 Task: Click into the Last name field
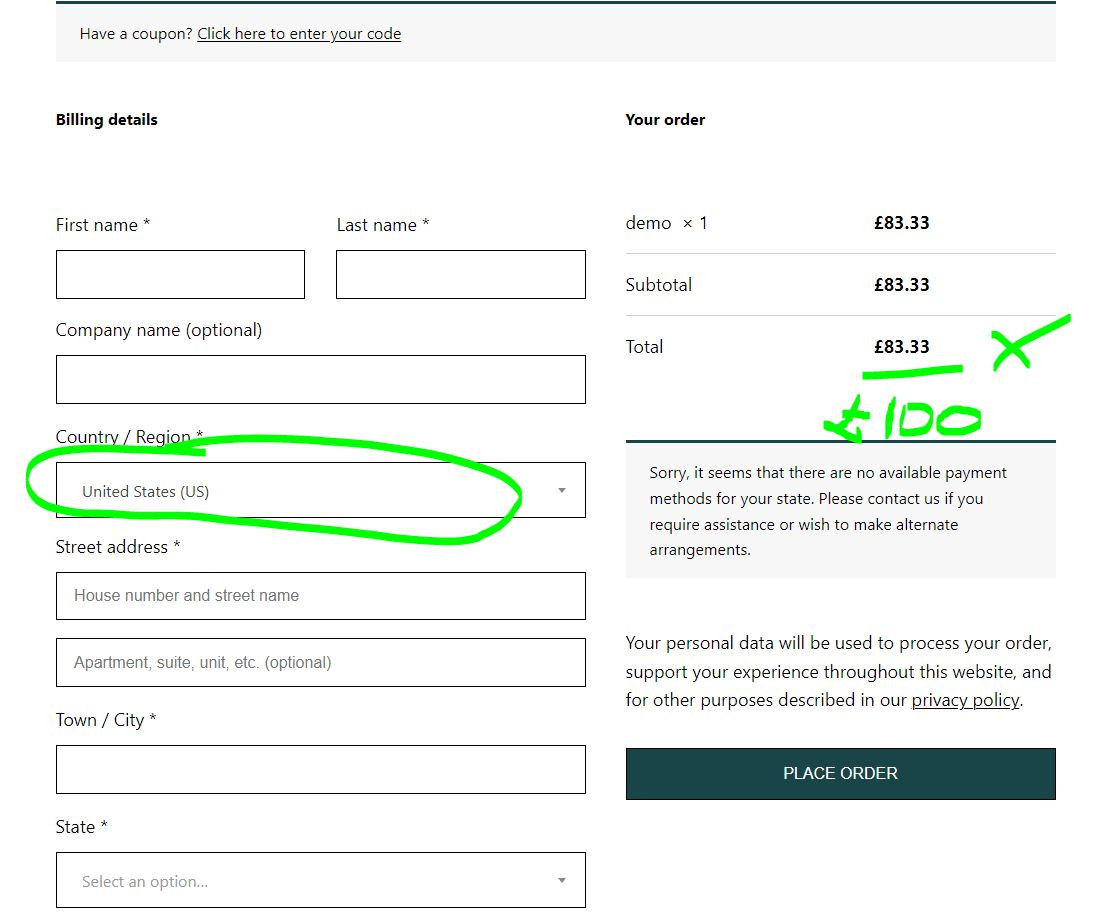pyautogui.click(x=461, y=275)
